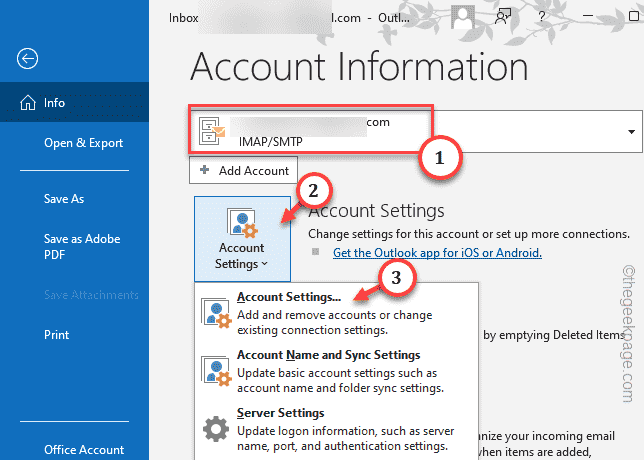Choose Save as Adobe PDF
644x460 pixels.
(x=82, y=246)
